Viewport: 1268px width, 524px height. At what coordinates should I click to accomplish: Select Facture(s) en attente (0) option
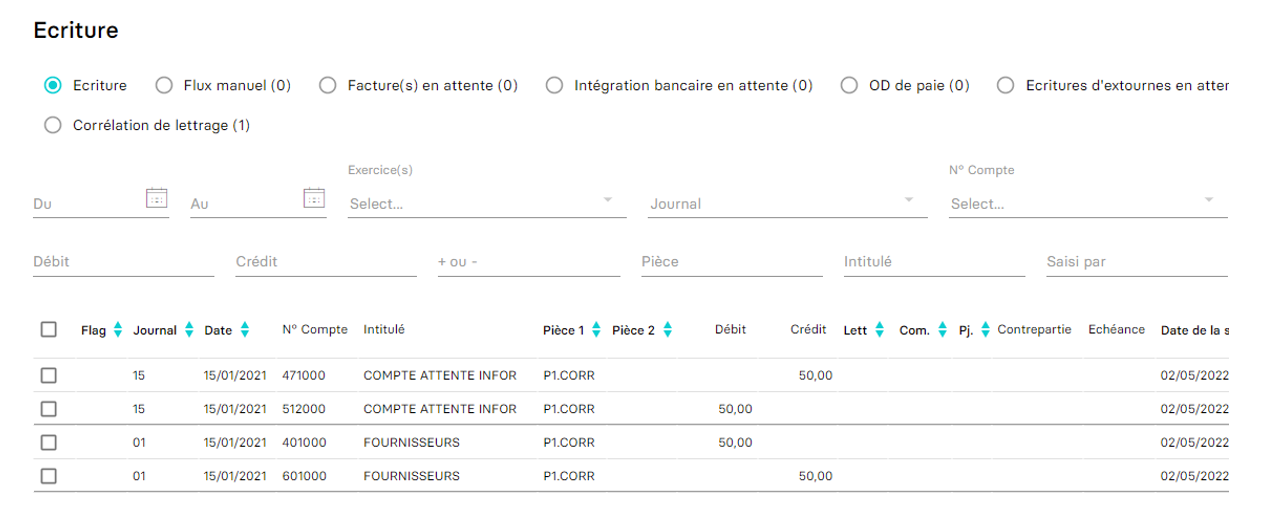pos(328,86)
